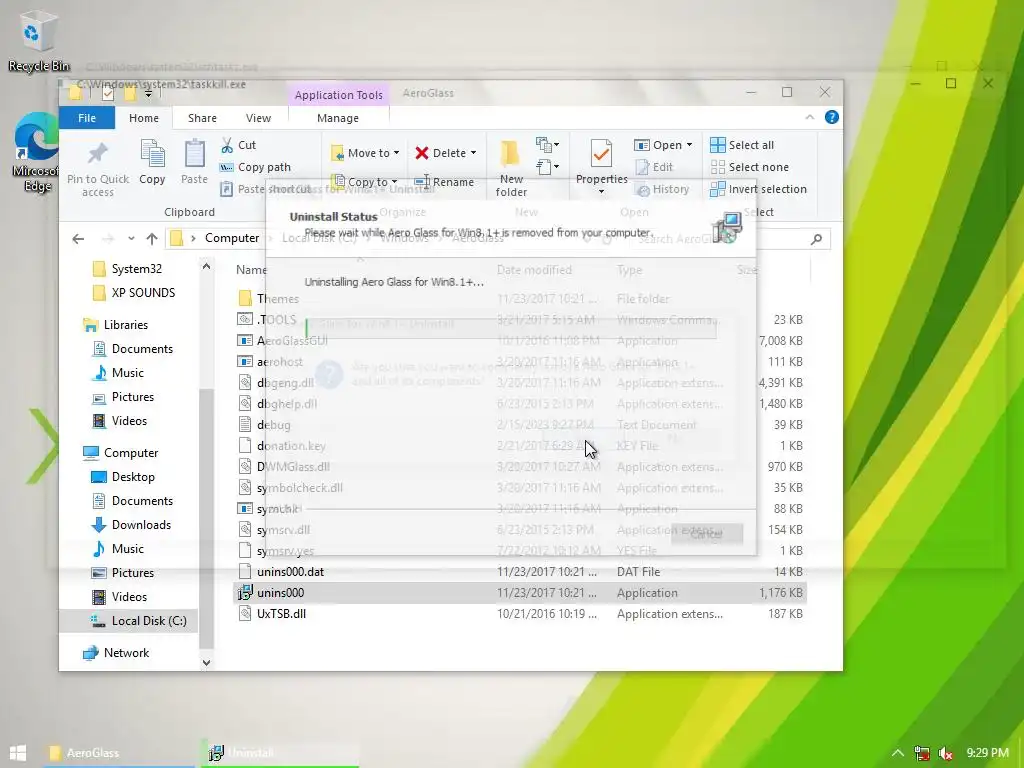The width and height of the screenshot is (1024, 768).
Task: Launch Microsoft Edge from the desktop
Action: pos(36,152)
